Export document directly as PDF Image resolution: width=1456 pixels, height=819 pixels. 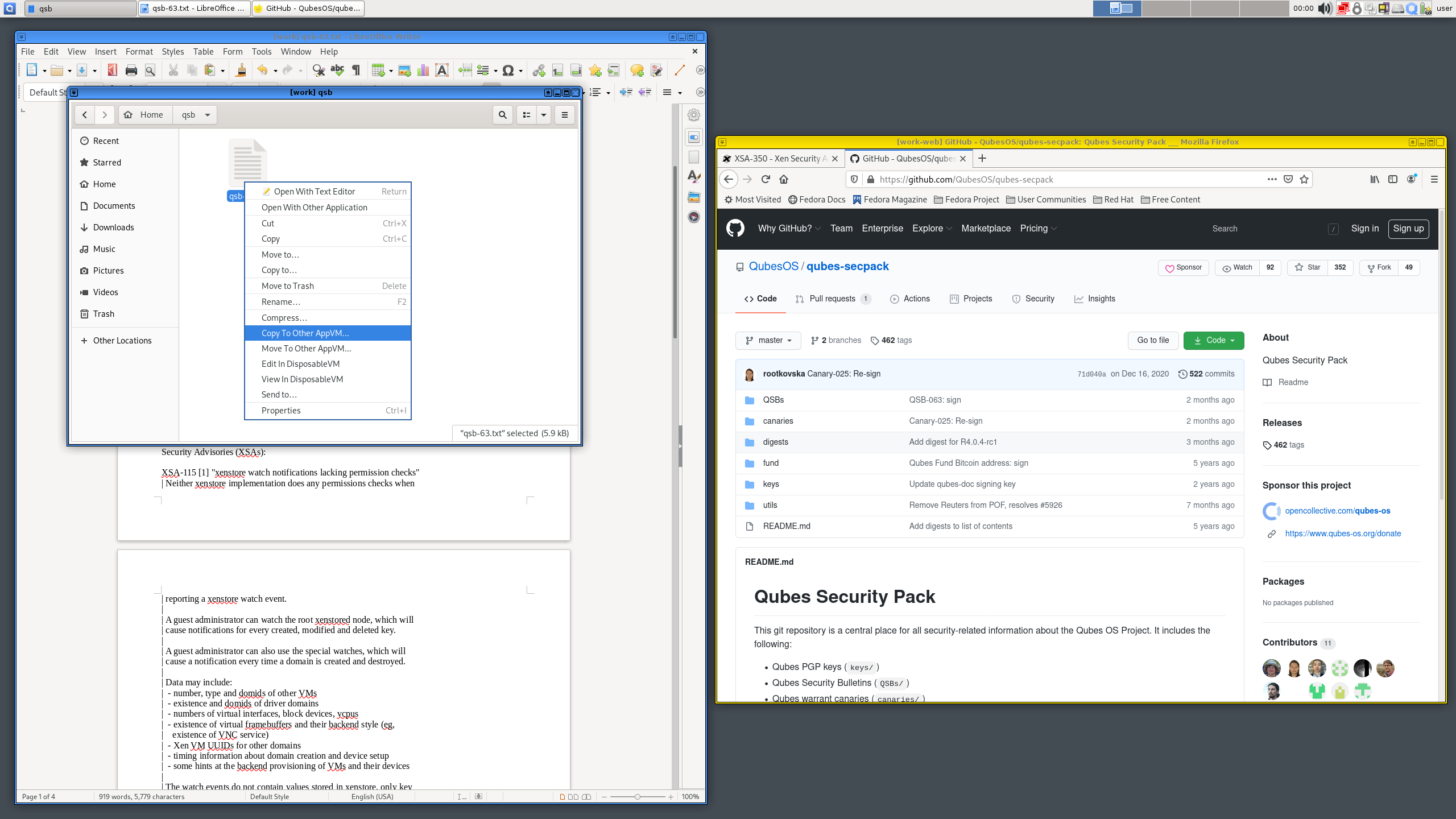[x=112, y=71]
